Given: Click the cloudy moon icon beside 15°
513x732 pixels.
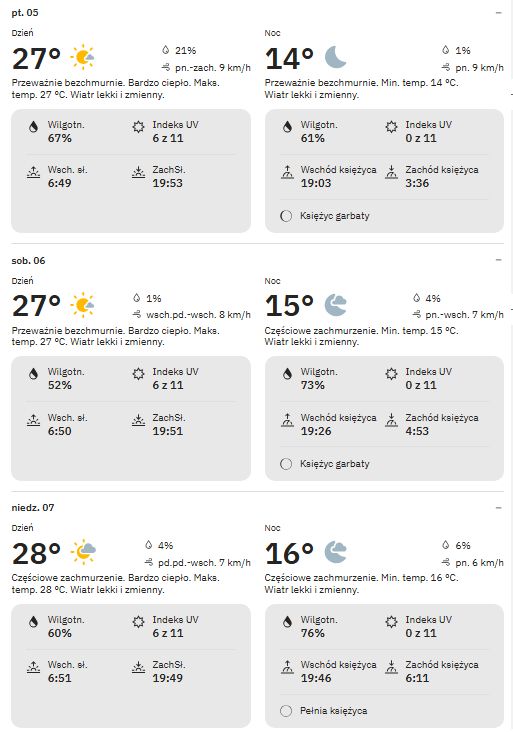Looking at the screenshot, I should 336,305.
